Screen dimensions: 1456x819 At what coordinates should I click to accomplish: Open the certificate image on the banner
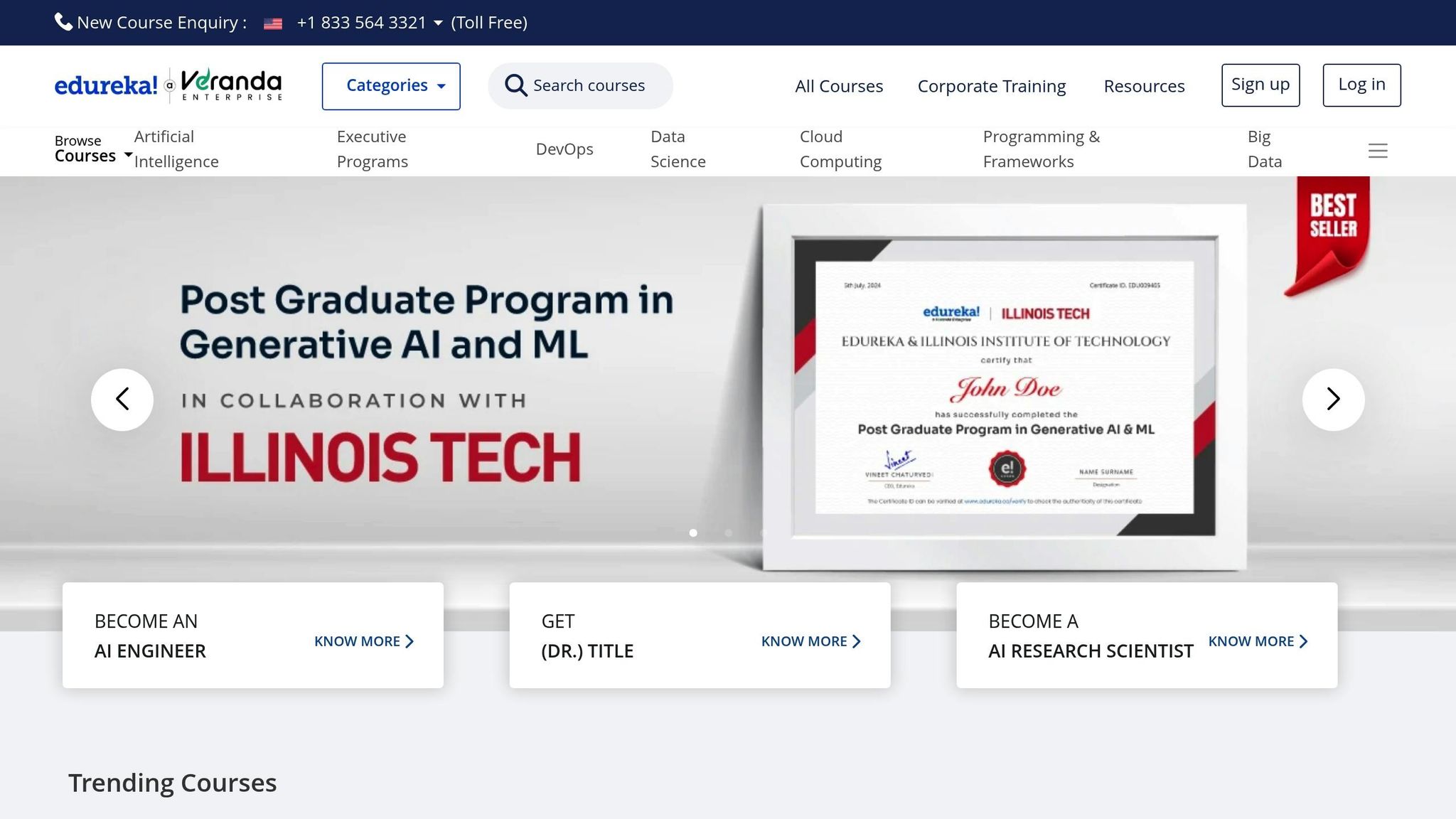coord(1004,387)
